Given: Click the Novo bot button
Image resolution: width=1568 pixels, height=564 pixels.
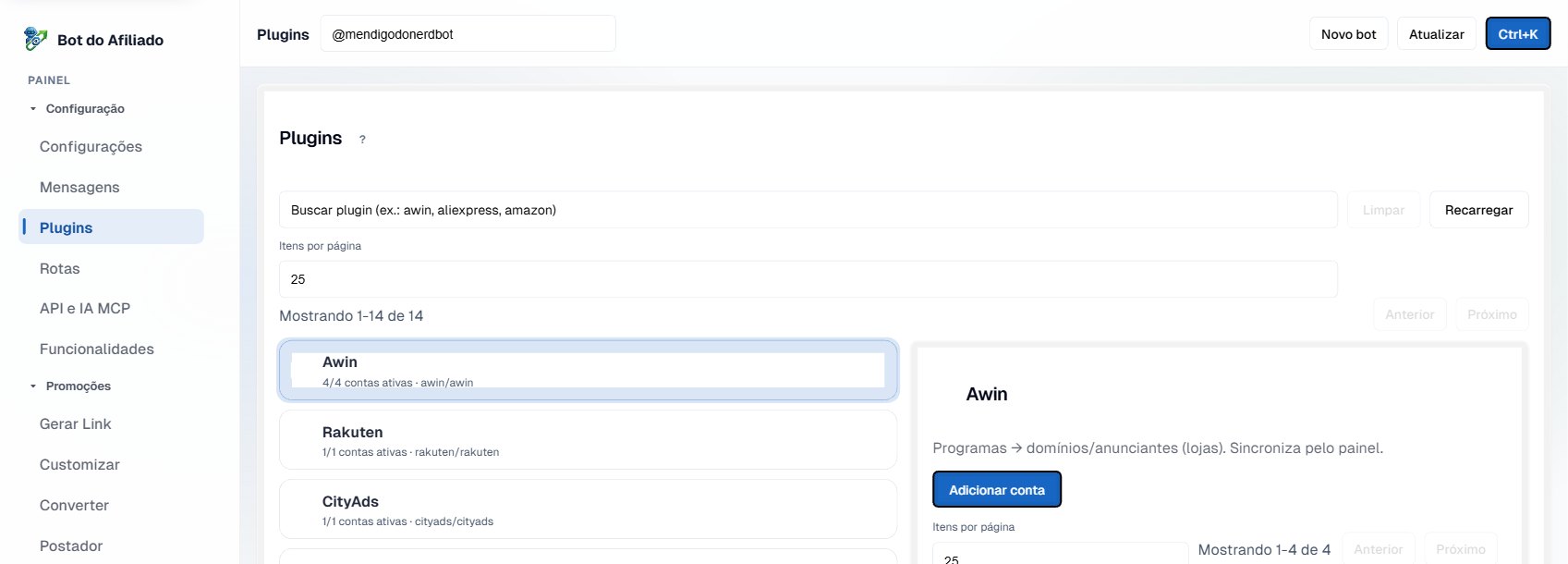Looking at the screenshot, I should (1348, 34).
